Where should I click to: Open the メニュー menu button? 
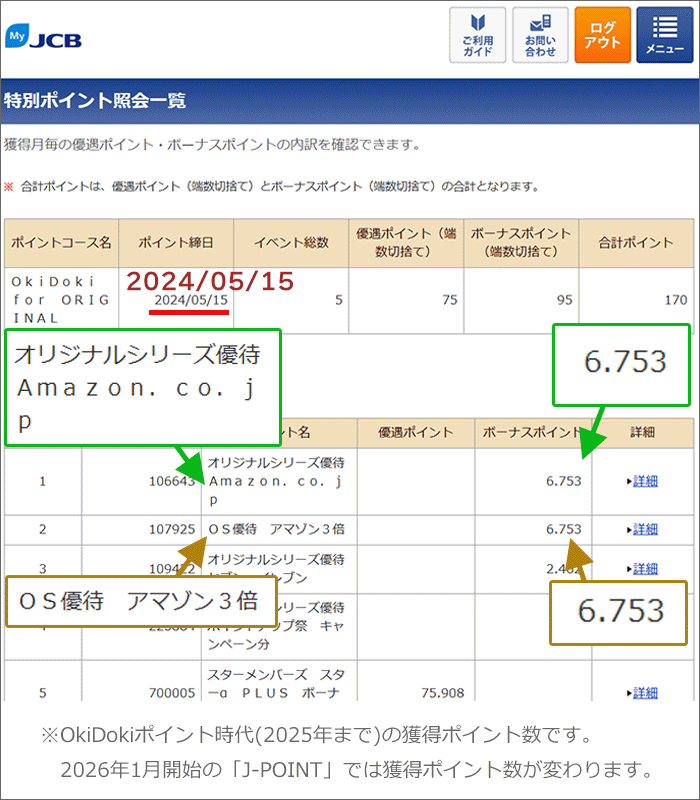point(665,35)
